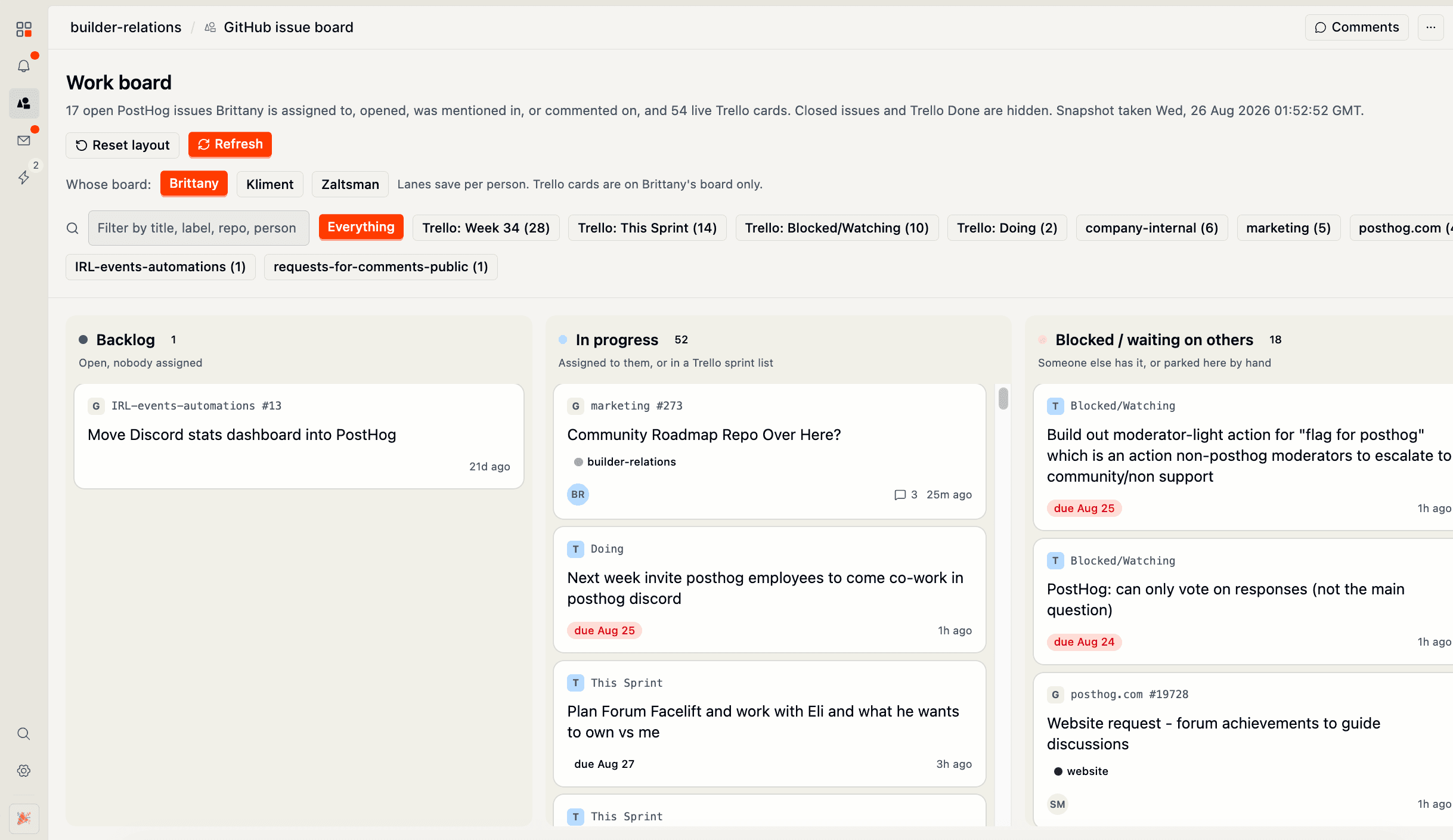The width and height of the screenshot is (1453, 840).
Task: Click due Aug 27 on Plan Forum Facelift
Action: [604, 764]
